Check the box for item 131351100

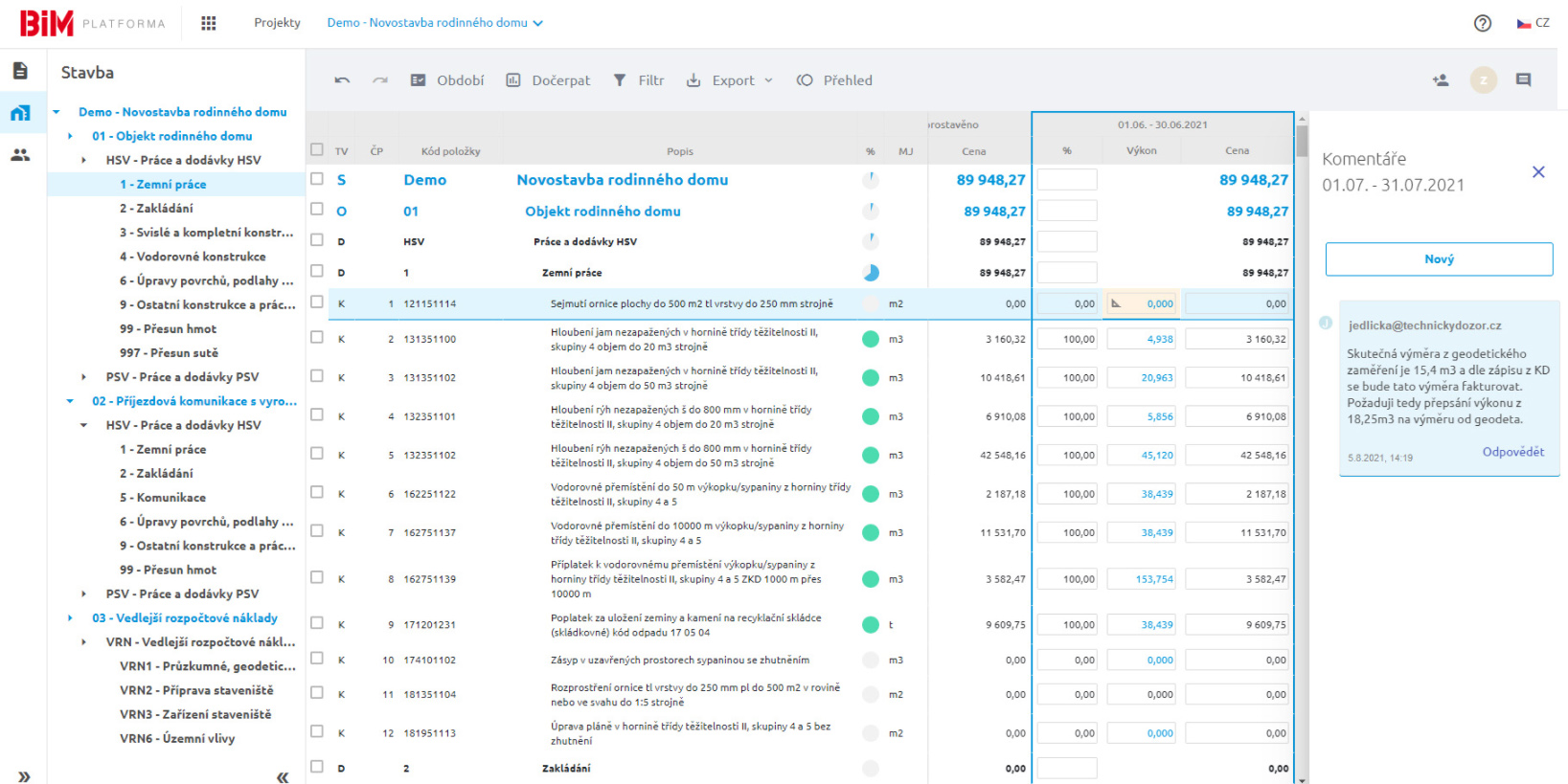[x=317, y=337]
